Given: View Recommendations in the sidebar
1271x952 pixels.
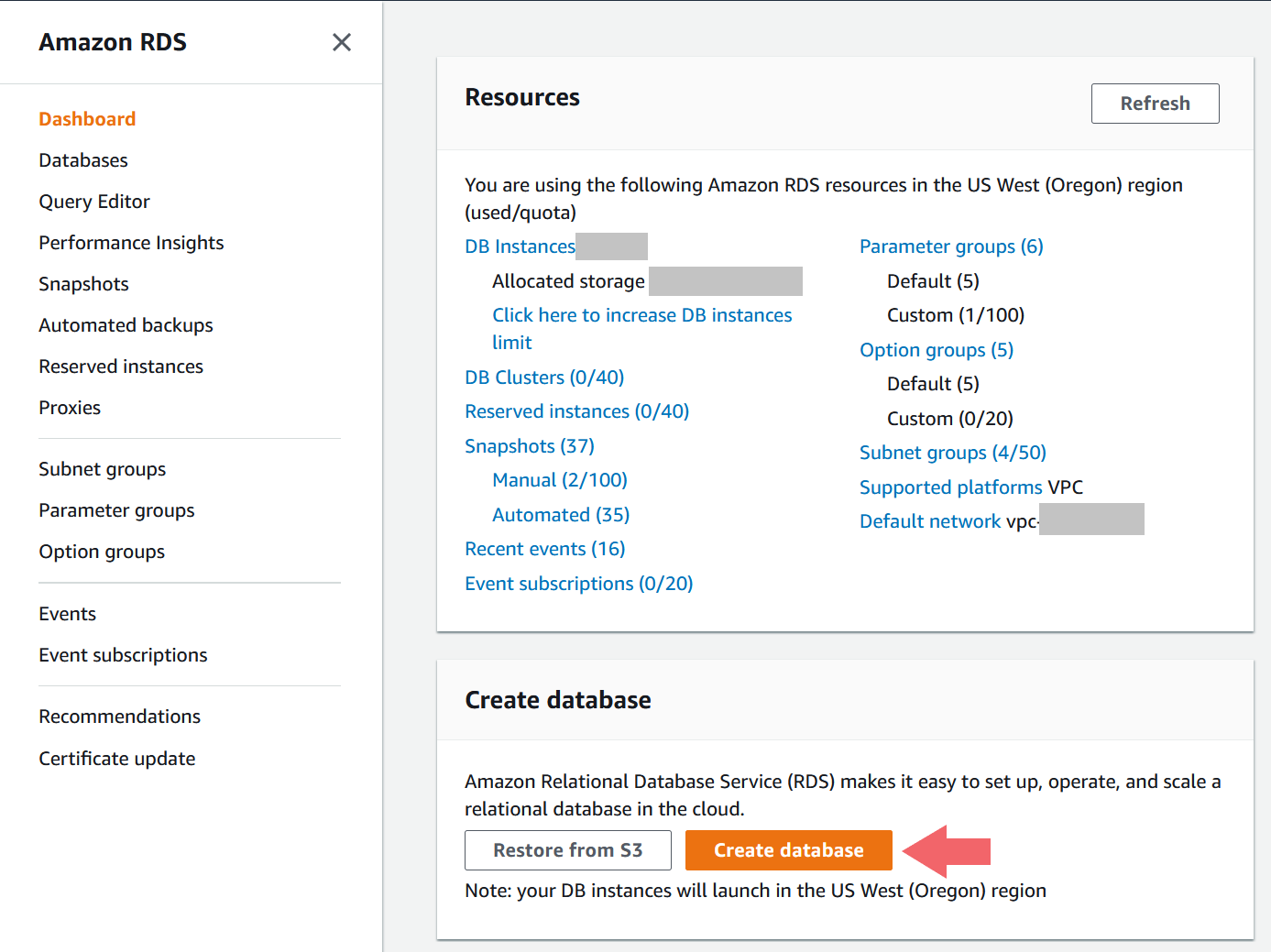Looking at the screenshot, I should (x=119, y=717).
